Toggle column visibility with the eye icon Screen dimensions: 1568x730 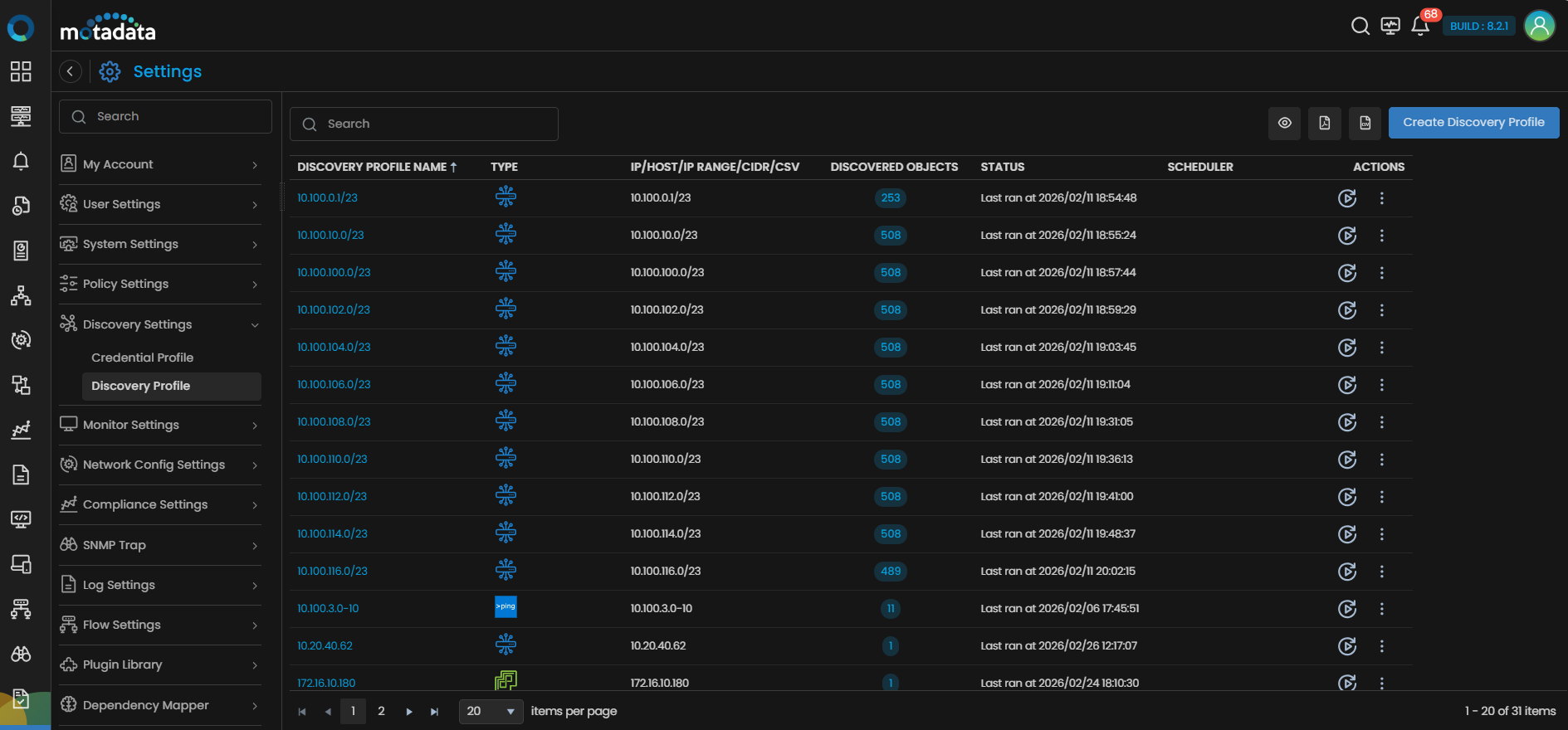[1284, 124]
